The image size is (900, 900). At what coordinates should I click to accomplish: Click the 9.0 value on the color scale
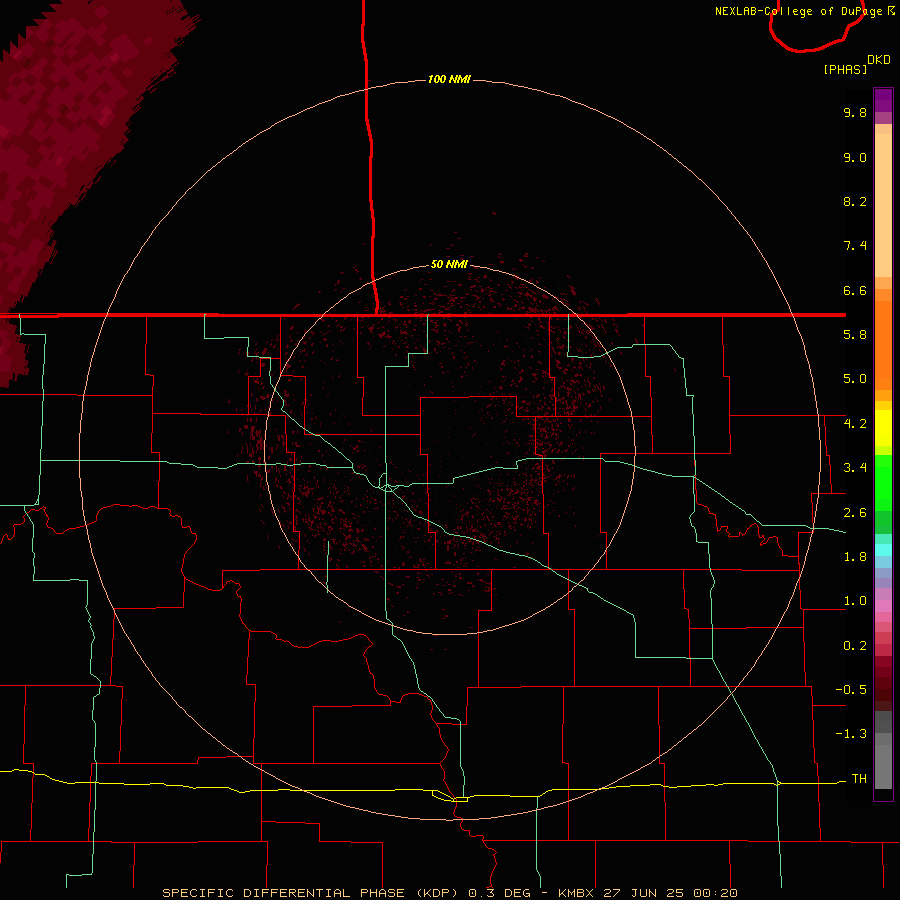pos(855,157)
